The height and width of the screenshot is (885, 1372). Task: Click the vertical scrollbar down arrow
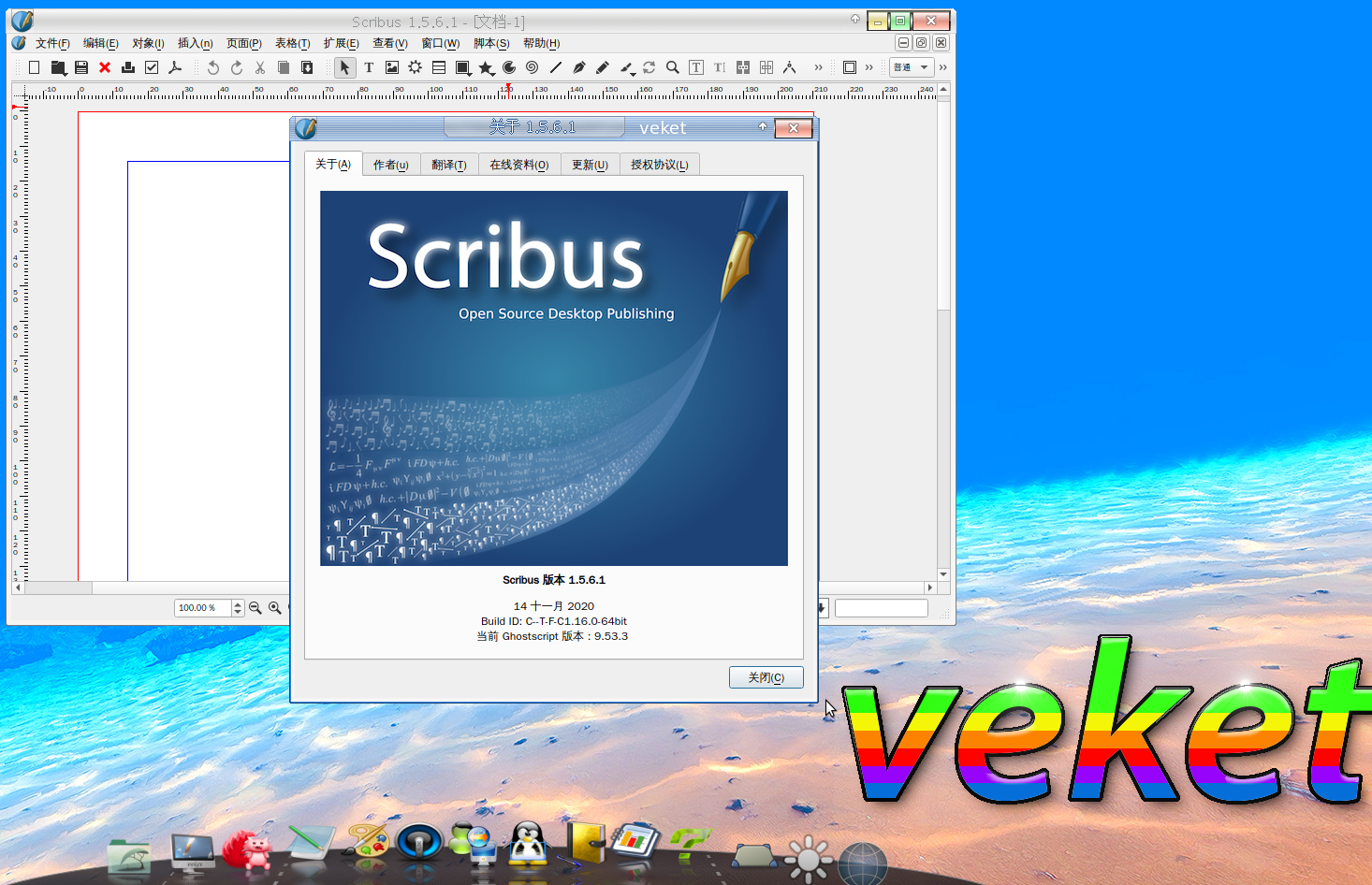coord(943,574)
